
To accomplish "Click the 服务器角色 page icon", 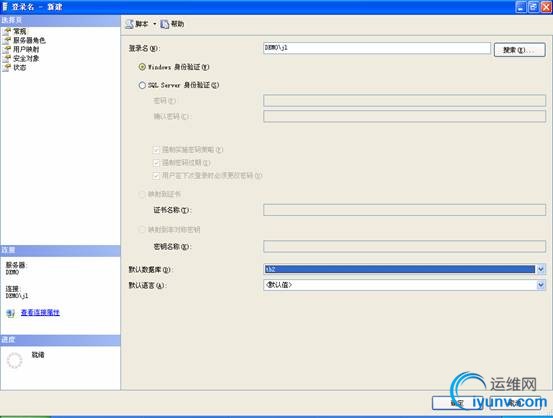I will click(7, 40).
